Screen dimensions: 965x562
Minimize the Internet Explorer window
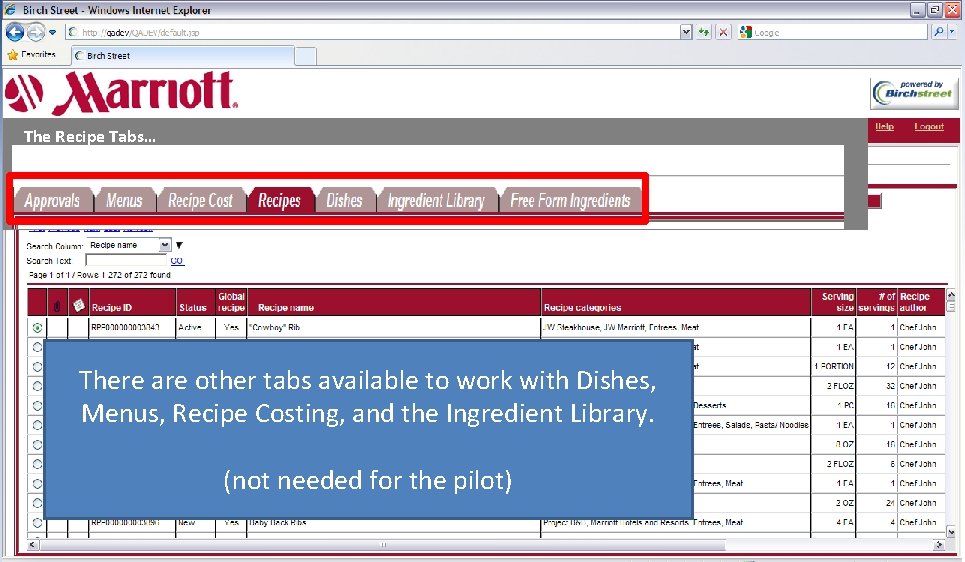(x=918, y=9)
